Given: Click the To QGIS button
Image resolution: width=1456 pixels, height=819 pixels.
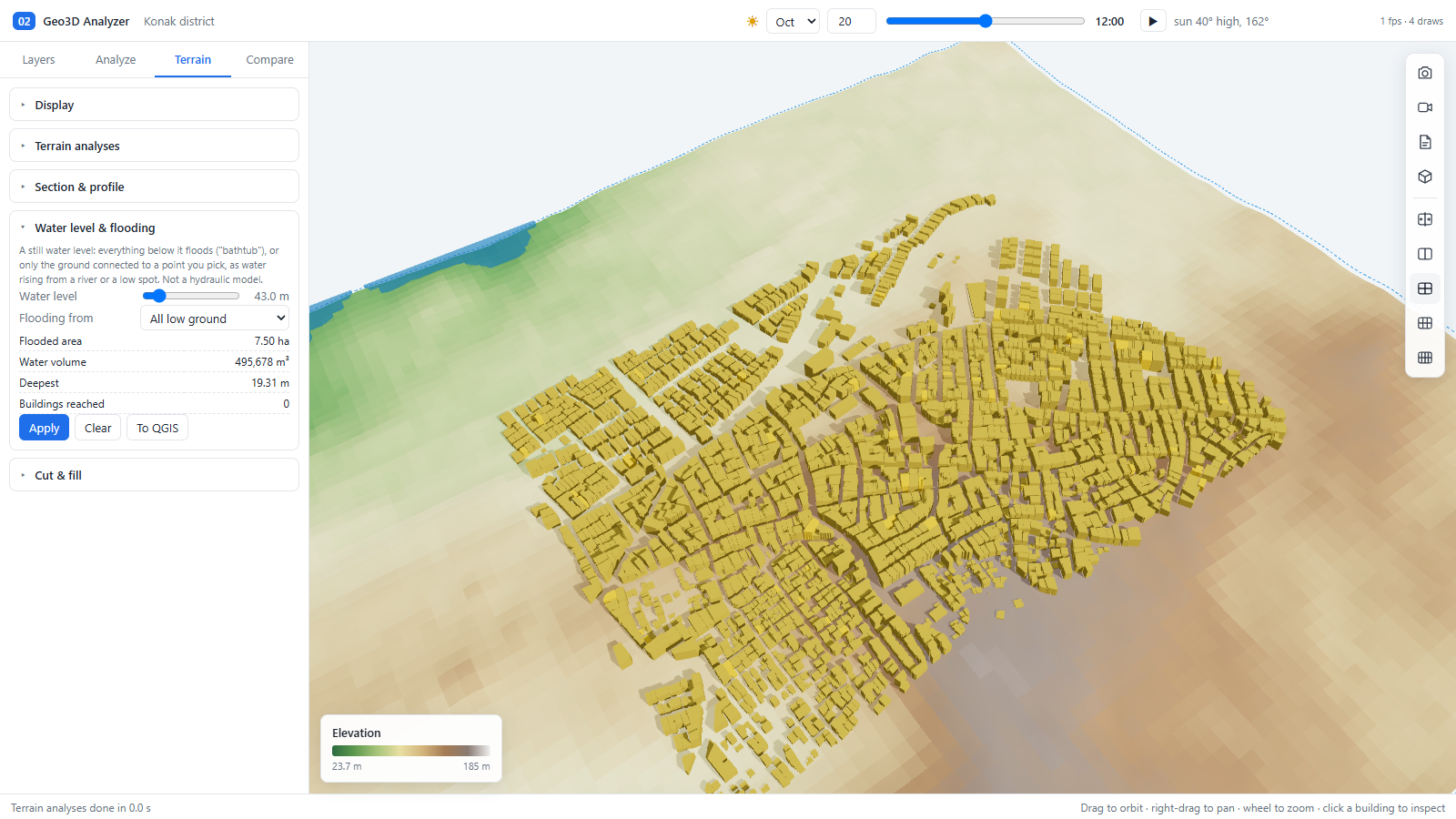Looking at the screenshot, I should click(157, 428).
